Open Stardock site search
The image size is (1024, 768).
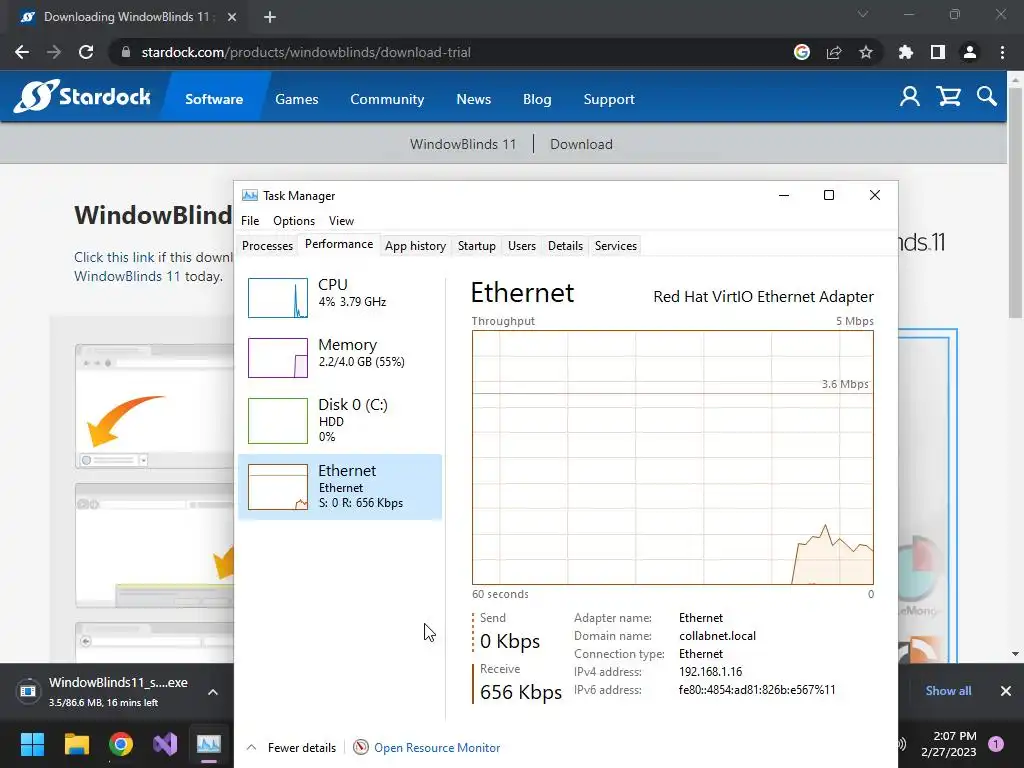pos(987,97)
